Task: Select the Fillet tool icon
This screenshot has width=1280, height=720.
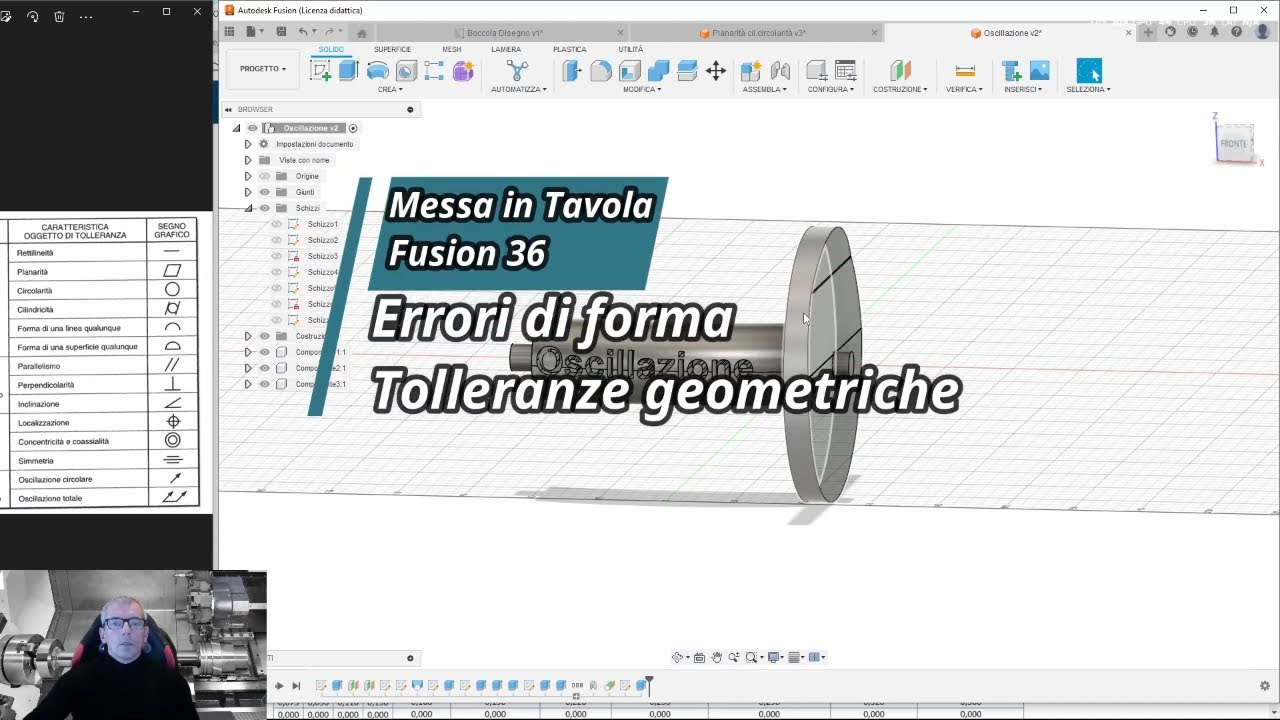Action: (x=601, y=70)
